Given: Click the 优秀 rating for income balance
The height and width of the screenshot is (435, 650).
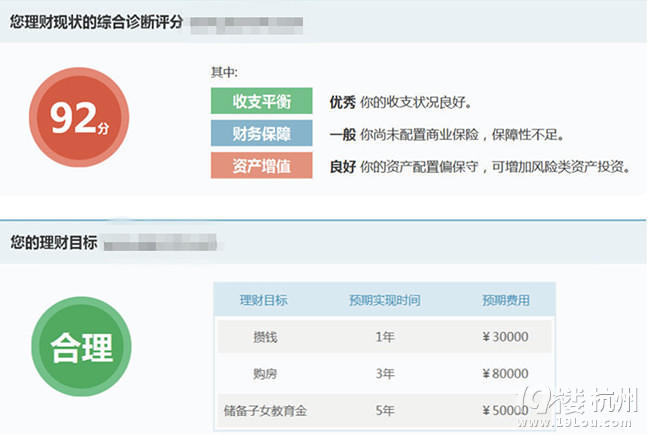Looking at the screenshot, I should point(343,102).
